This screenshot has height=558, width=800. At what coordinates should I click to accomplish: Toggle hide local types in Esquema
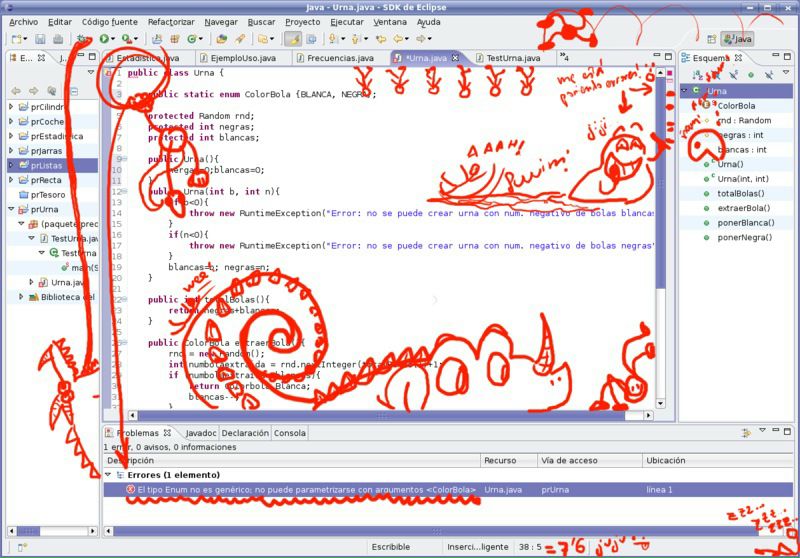click(x=769, y=75)
